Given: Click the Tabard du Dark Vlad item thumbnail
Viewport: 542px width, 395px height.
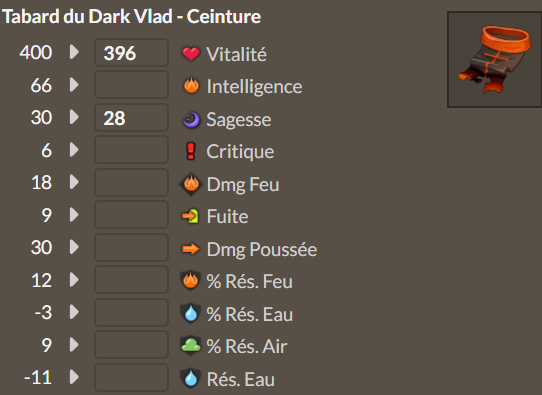Looking at the screenshot, I should 495,59.
